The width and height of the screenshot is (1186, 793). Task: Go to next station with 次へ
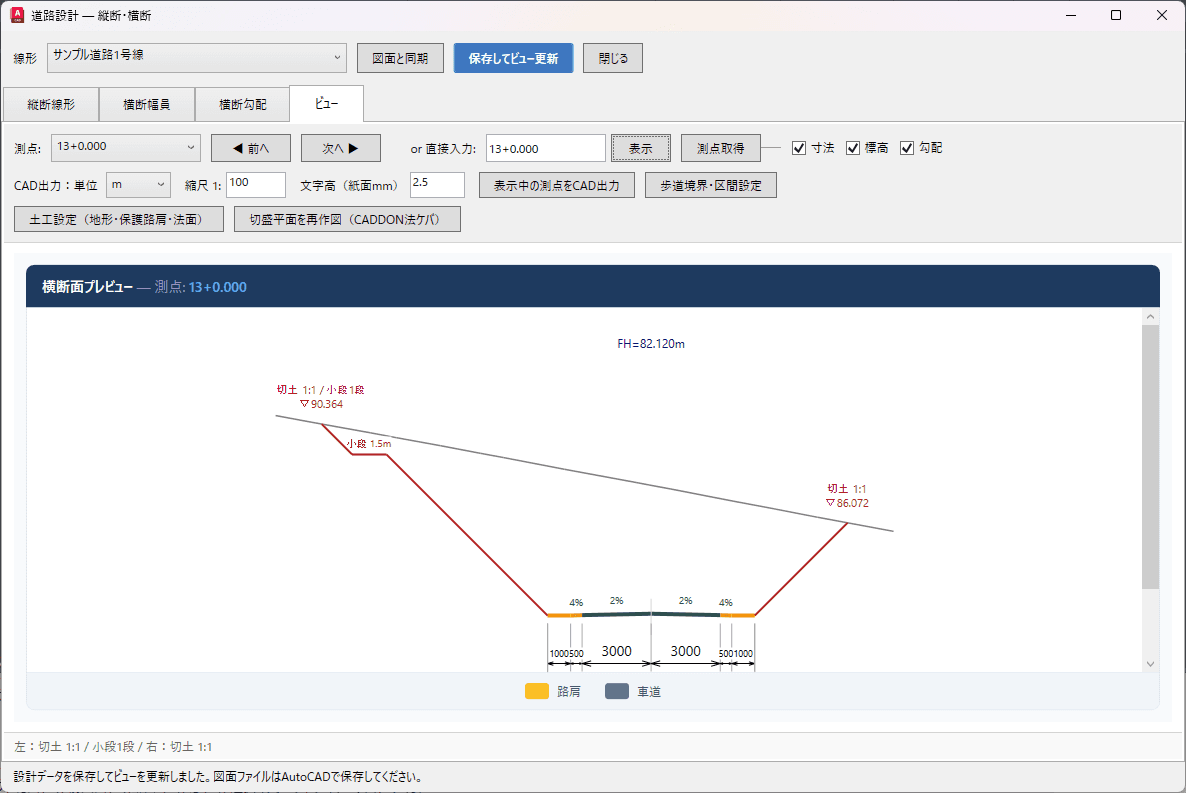(340, 148)
